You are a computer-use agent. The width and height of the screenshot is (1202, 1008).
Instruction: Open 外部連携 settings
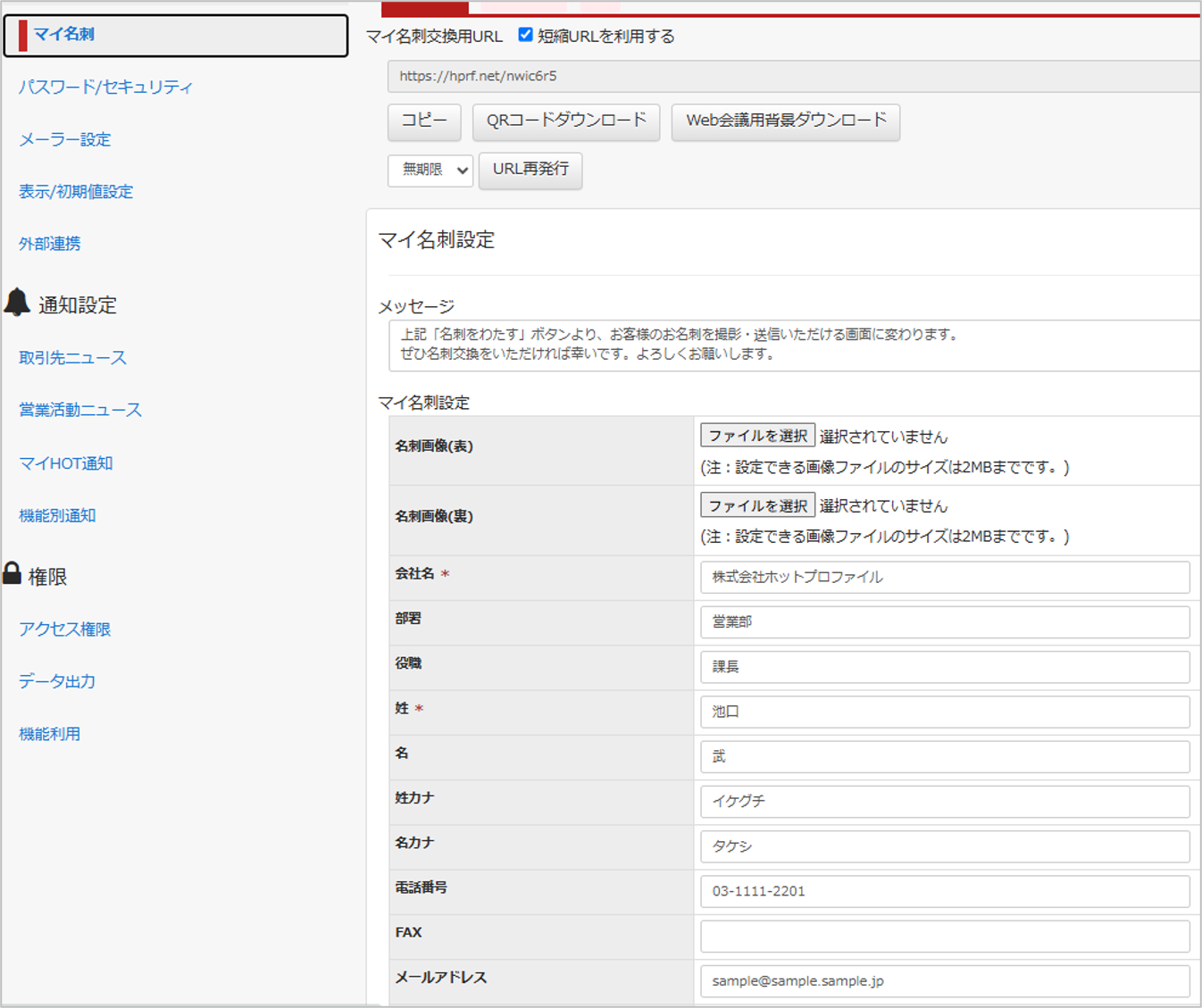pyautogui.click(x=50, y=243)
